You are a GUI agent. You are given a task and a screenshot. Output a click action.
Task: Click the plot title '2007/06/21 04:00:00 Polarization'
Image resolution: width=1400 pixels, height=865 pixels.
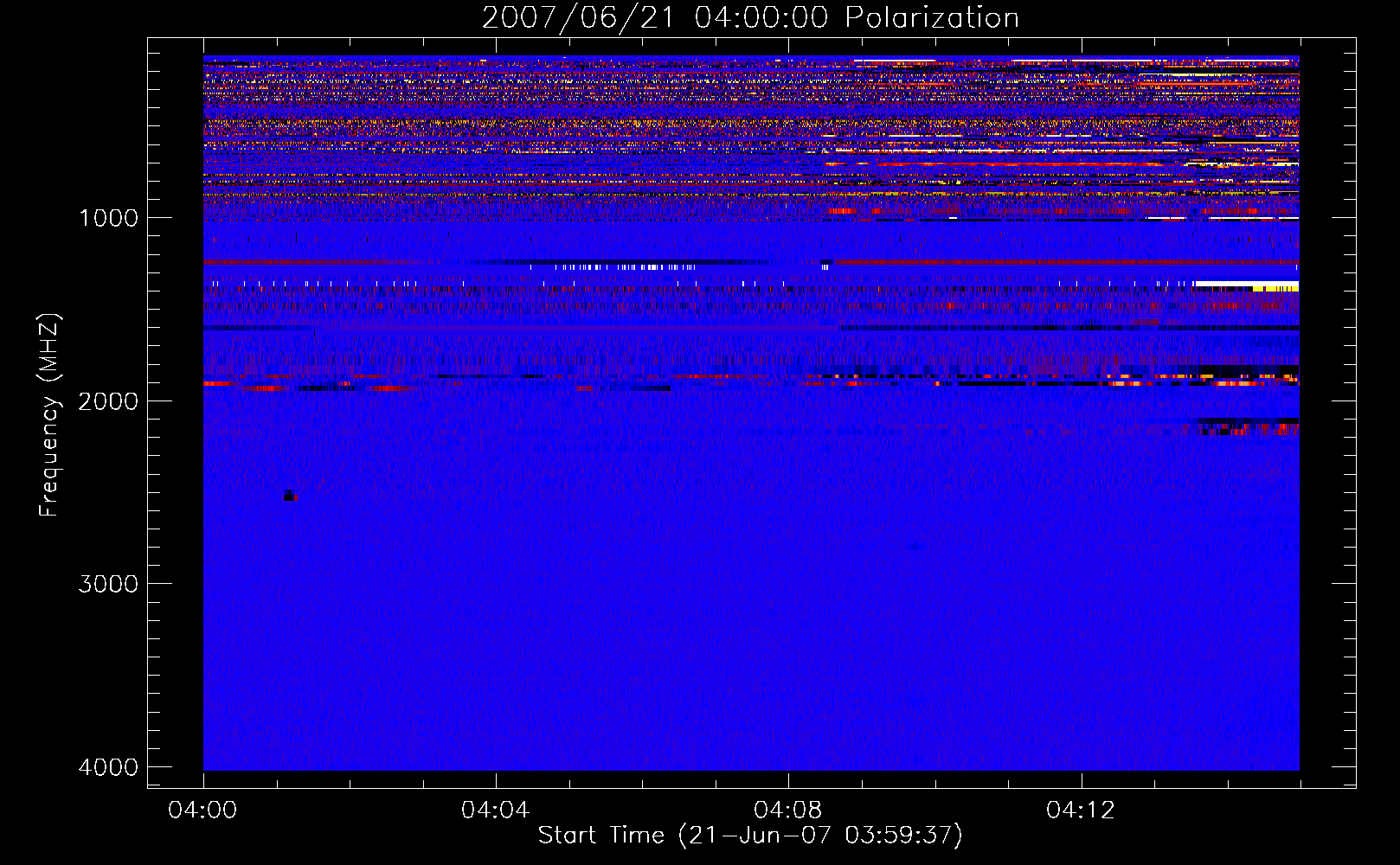coord(750,17)
